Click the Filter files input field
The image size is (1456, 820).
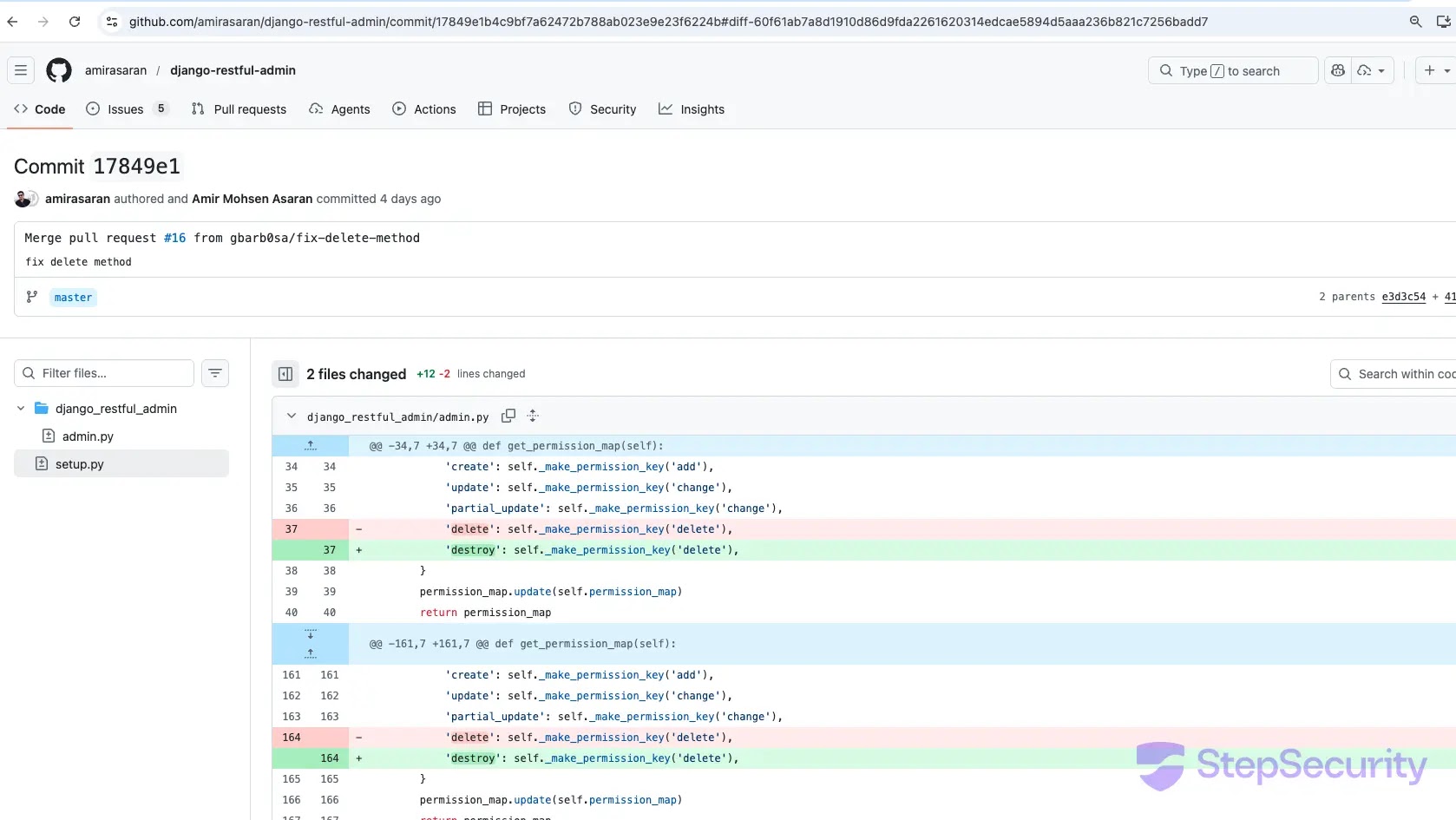pyautogui.click(x=102, y=372)
